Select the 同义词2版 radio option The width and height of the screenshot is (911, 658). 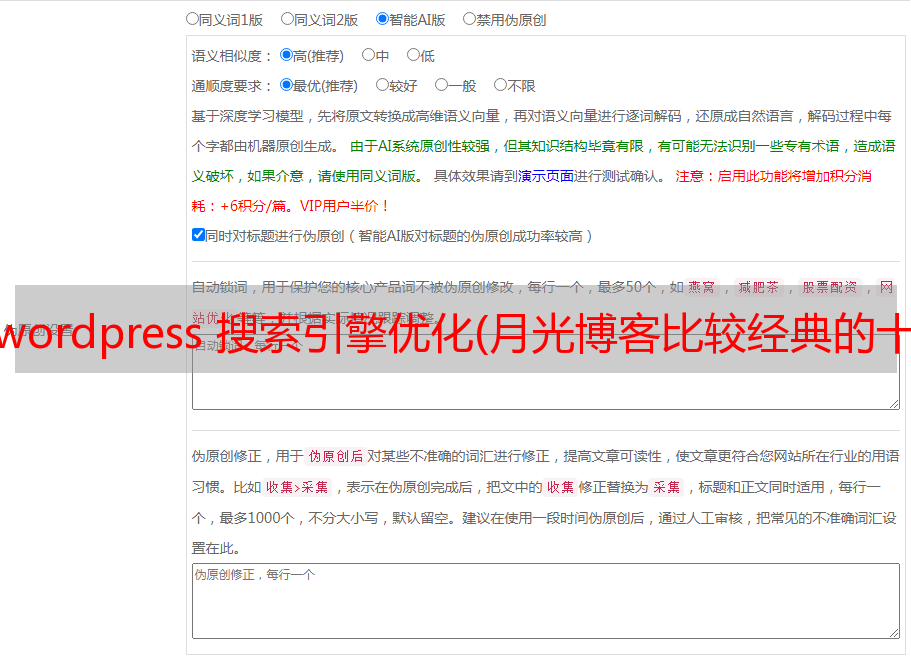coord(287,19)
